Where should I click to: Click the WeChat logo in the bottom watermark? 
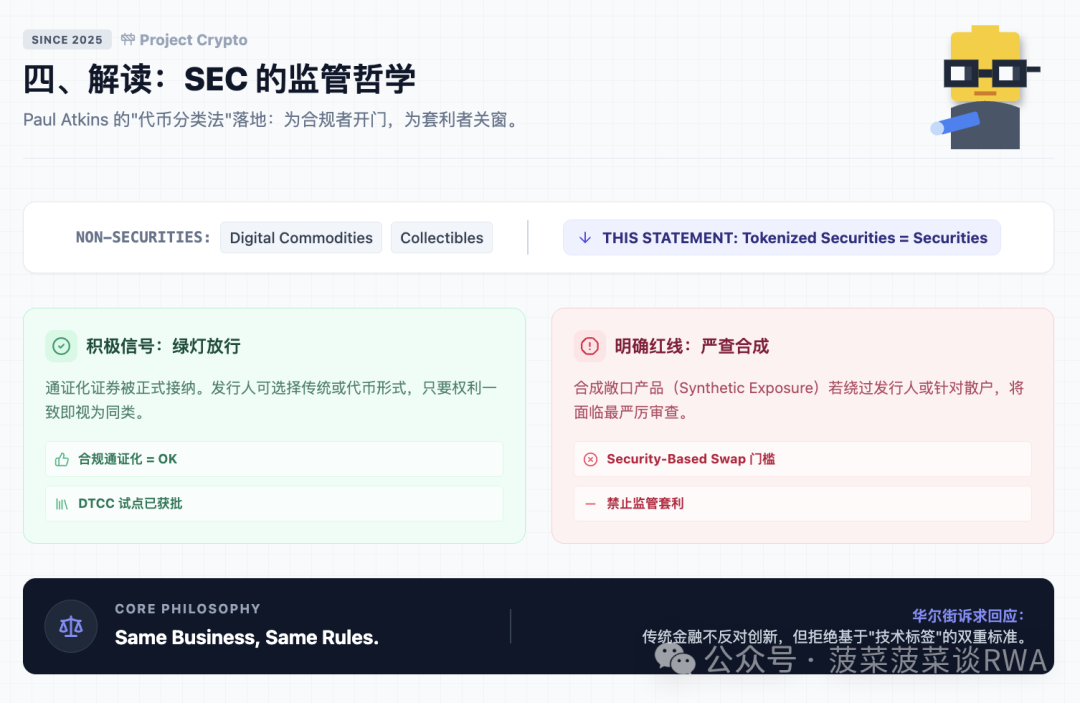pyautogui.click(x=676, y=657)
